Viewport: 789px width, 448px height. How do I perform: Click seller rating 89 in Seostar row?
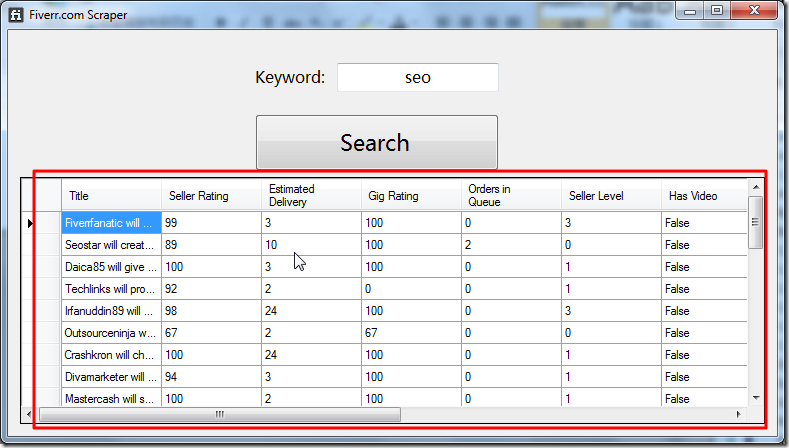click(211, 245)
